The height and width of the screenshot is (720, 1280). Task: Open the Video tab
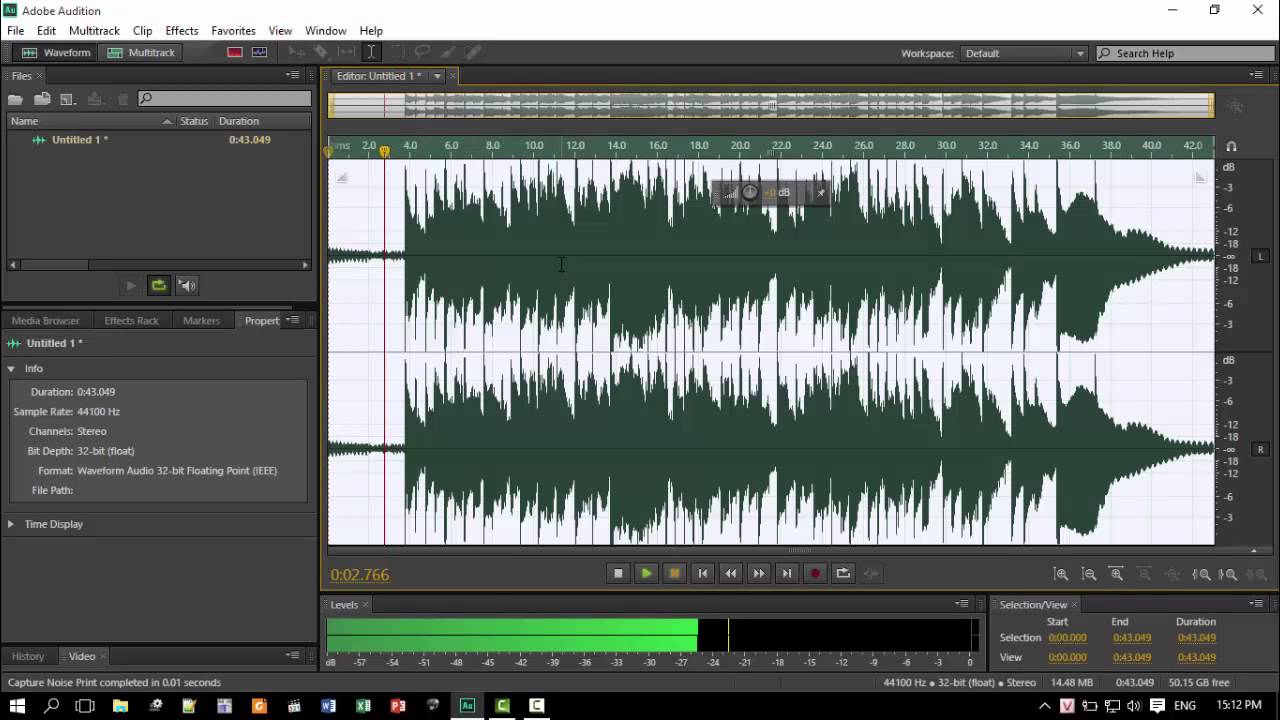tap(82, 656)
